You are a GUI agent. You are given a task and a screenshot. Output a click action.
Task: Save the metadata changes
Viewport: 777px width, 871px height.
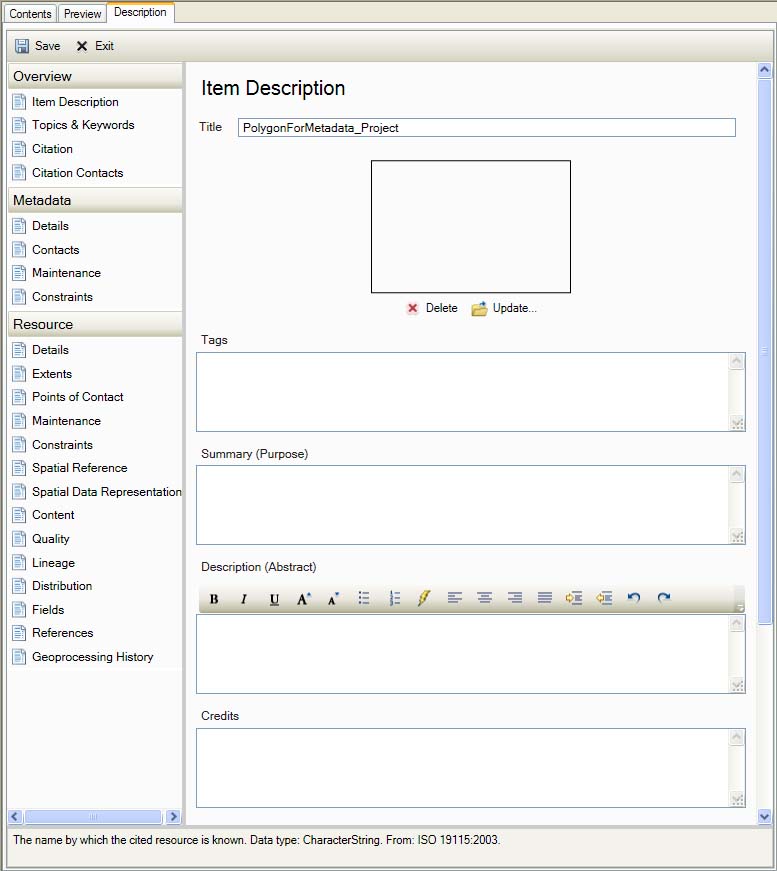(38, 46)
